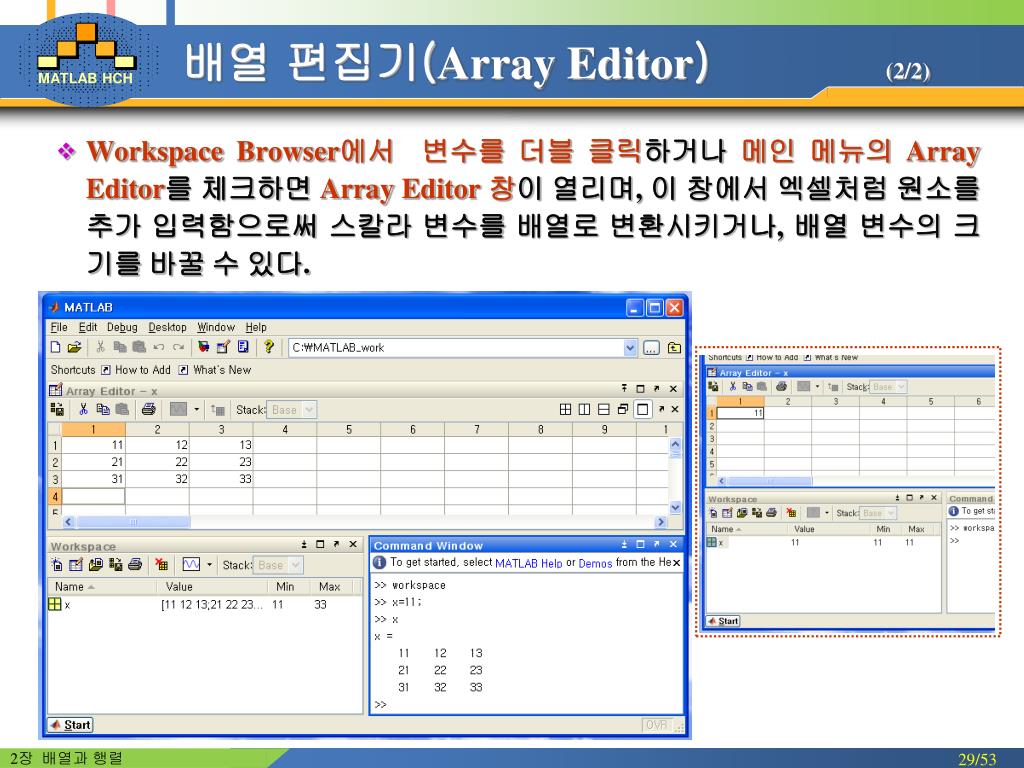This screenshot has height=768, width=1024.
Task: Click the Array Editor copy icon
Action: tap(103, 409)
